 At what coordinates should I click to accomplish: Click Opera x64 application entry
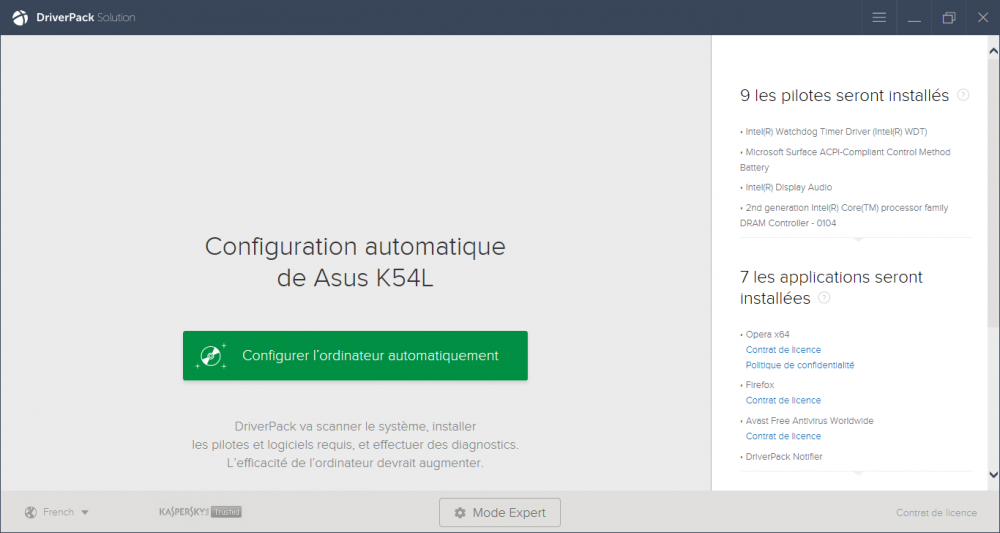pos(765,334)
